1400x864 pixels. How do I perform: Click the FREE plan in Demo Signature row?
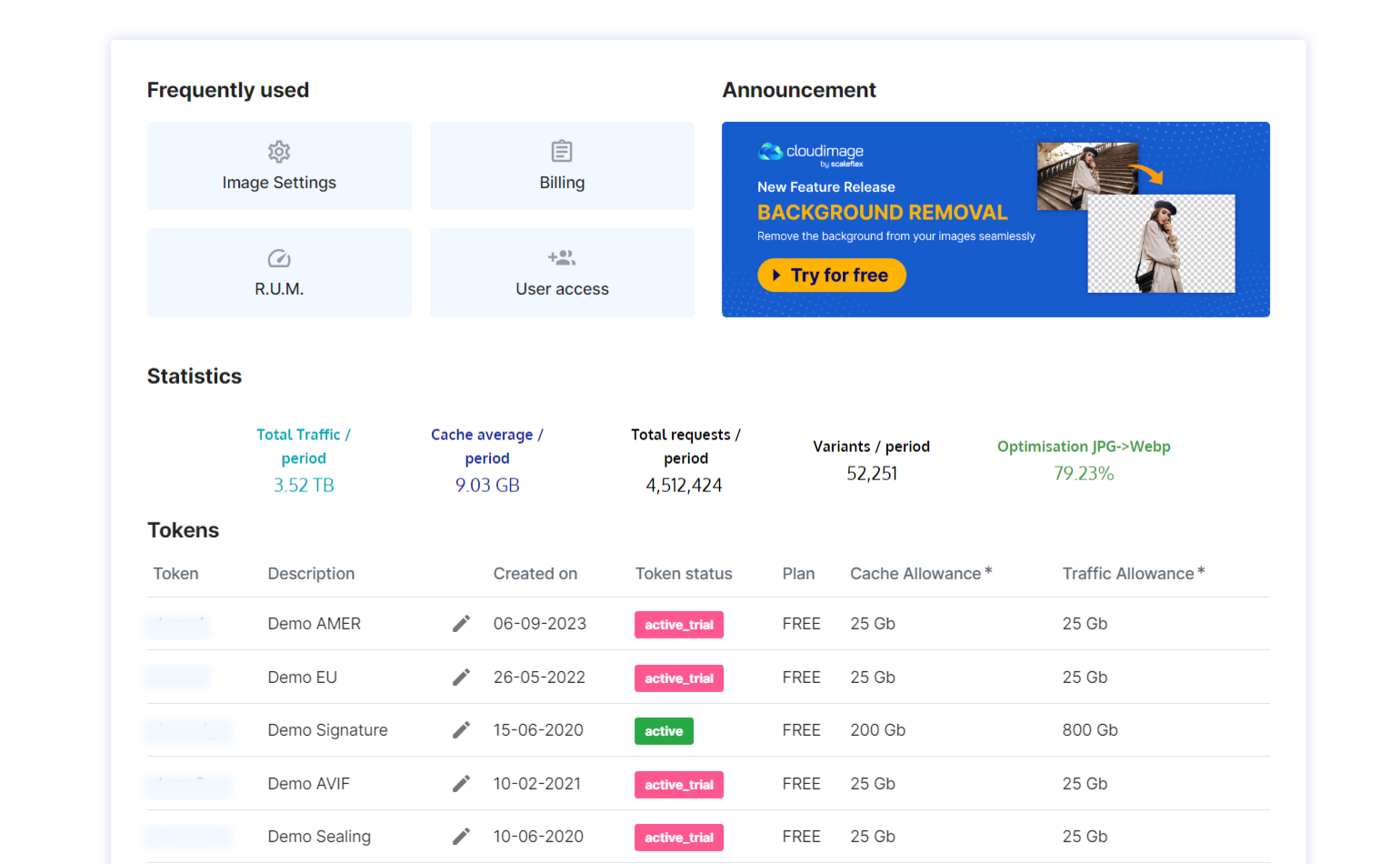point(801,730)
